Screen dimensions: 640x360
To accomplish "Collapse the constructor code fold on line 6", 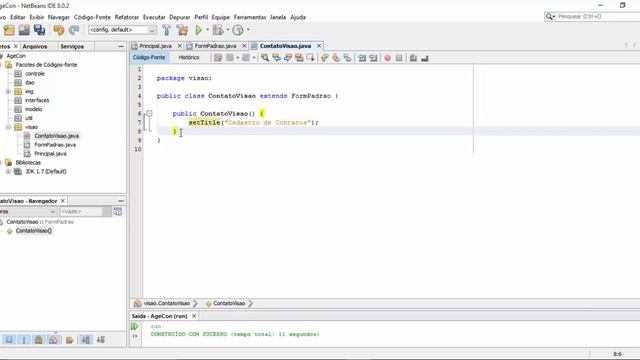I will click(x=149, y=113).
